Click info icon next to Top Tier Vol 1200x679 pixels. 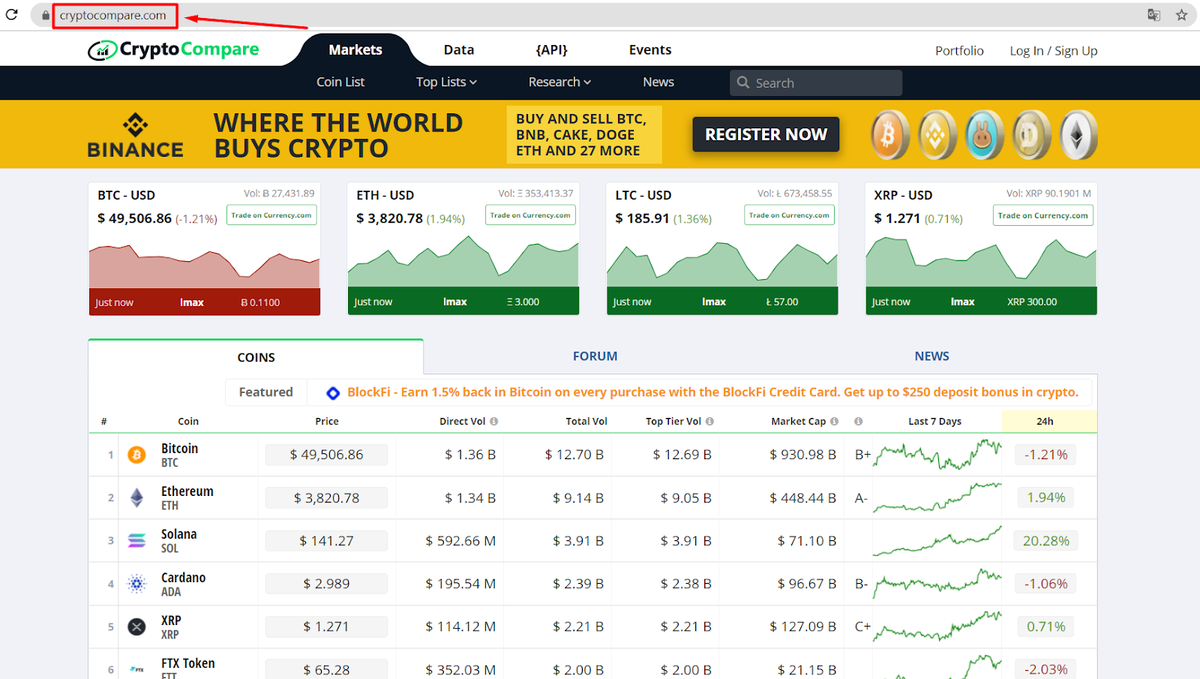coord(710,421)
